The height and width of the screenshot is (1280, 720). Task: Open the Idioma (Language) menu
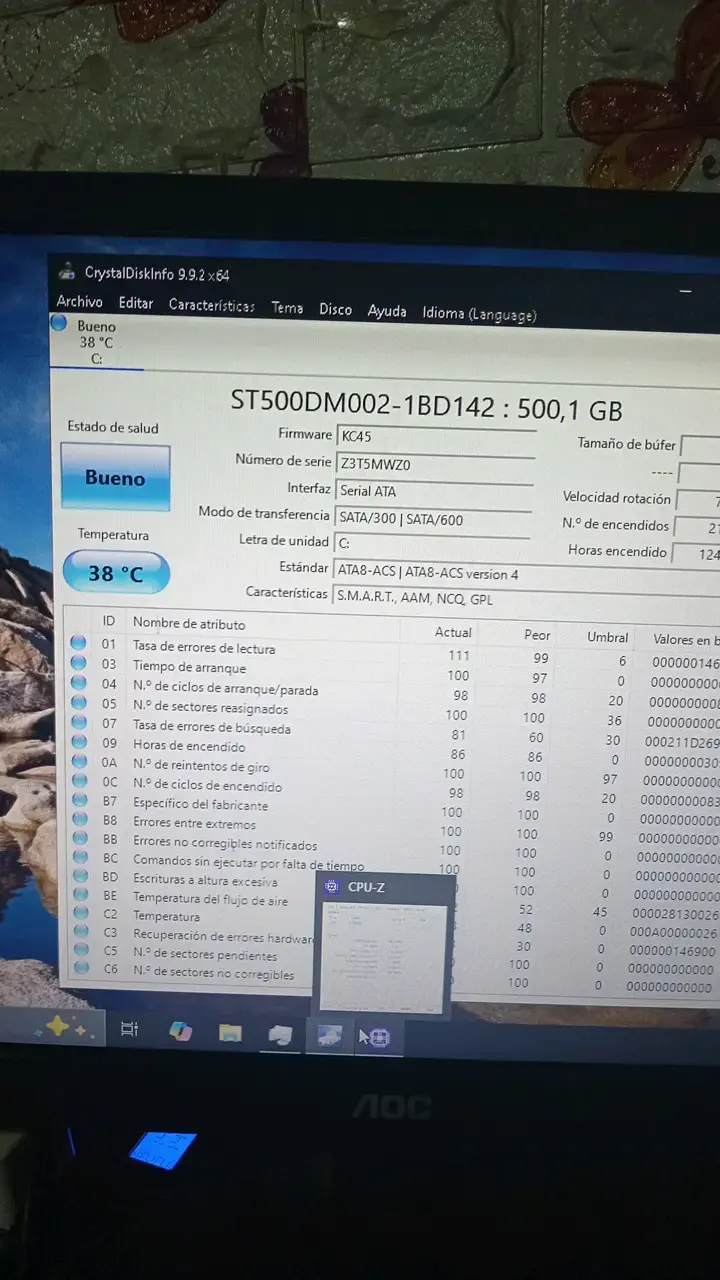tap(479, 313)
